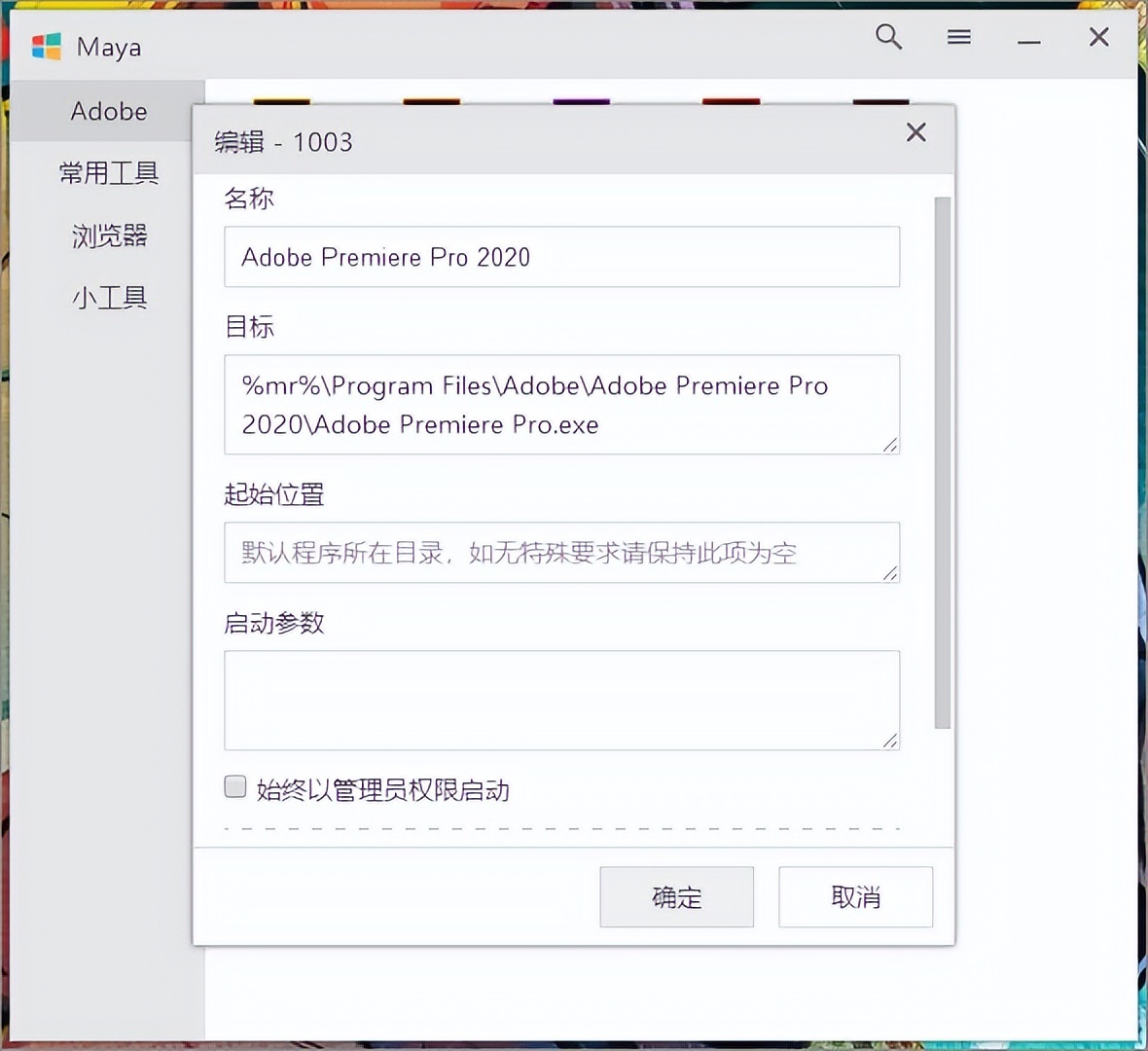Grab the resize handle of the 目标 text area
Screen dimensions: 1148x1051
[x=890, y=446]
